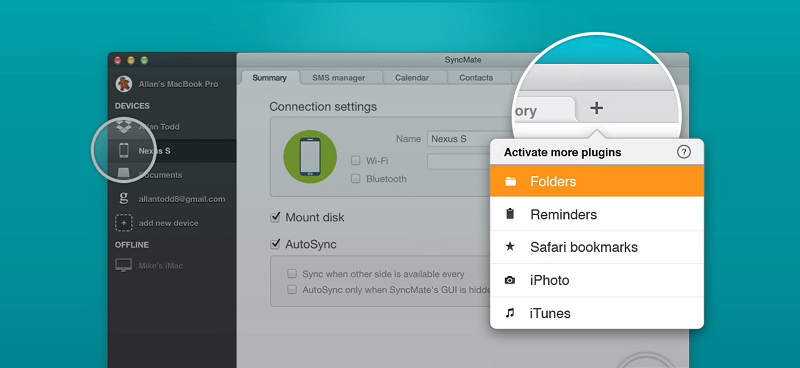Check AutoSync only when GUI is hidden
This screenshot has height=368, width=800.
tap(292, 289)
